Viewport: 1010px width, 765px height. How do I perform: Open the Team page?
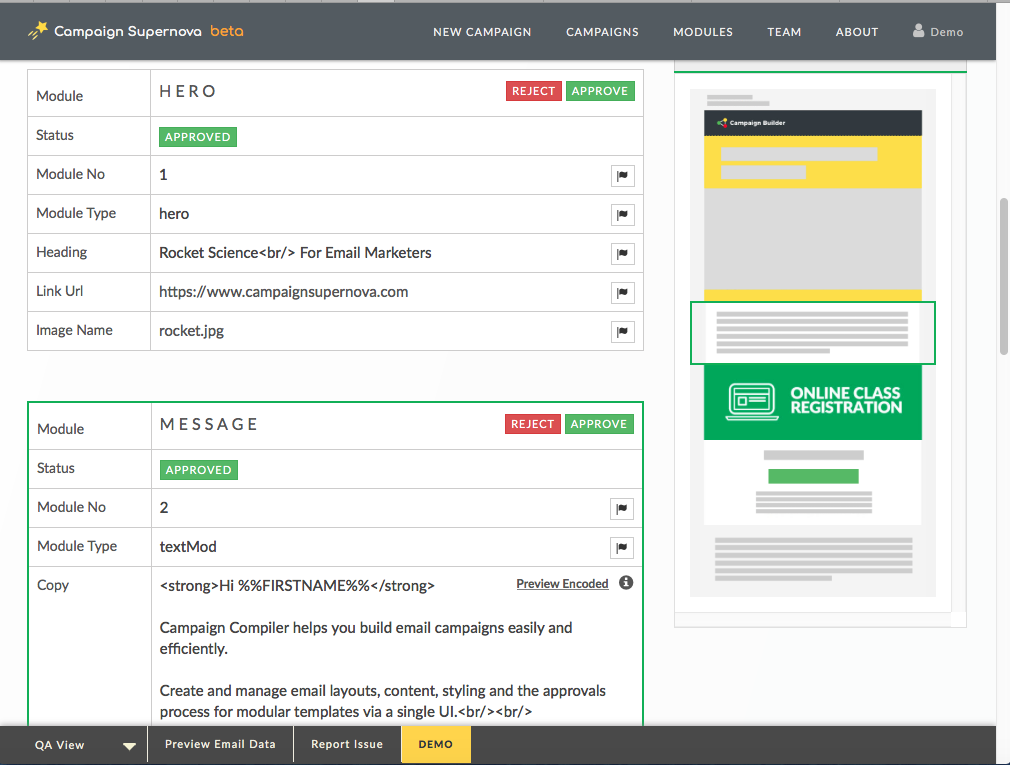click(x=784, y=32)
